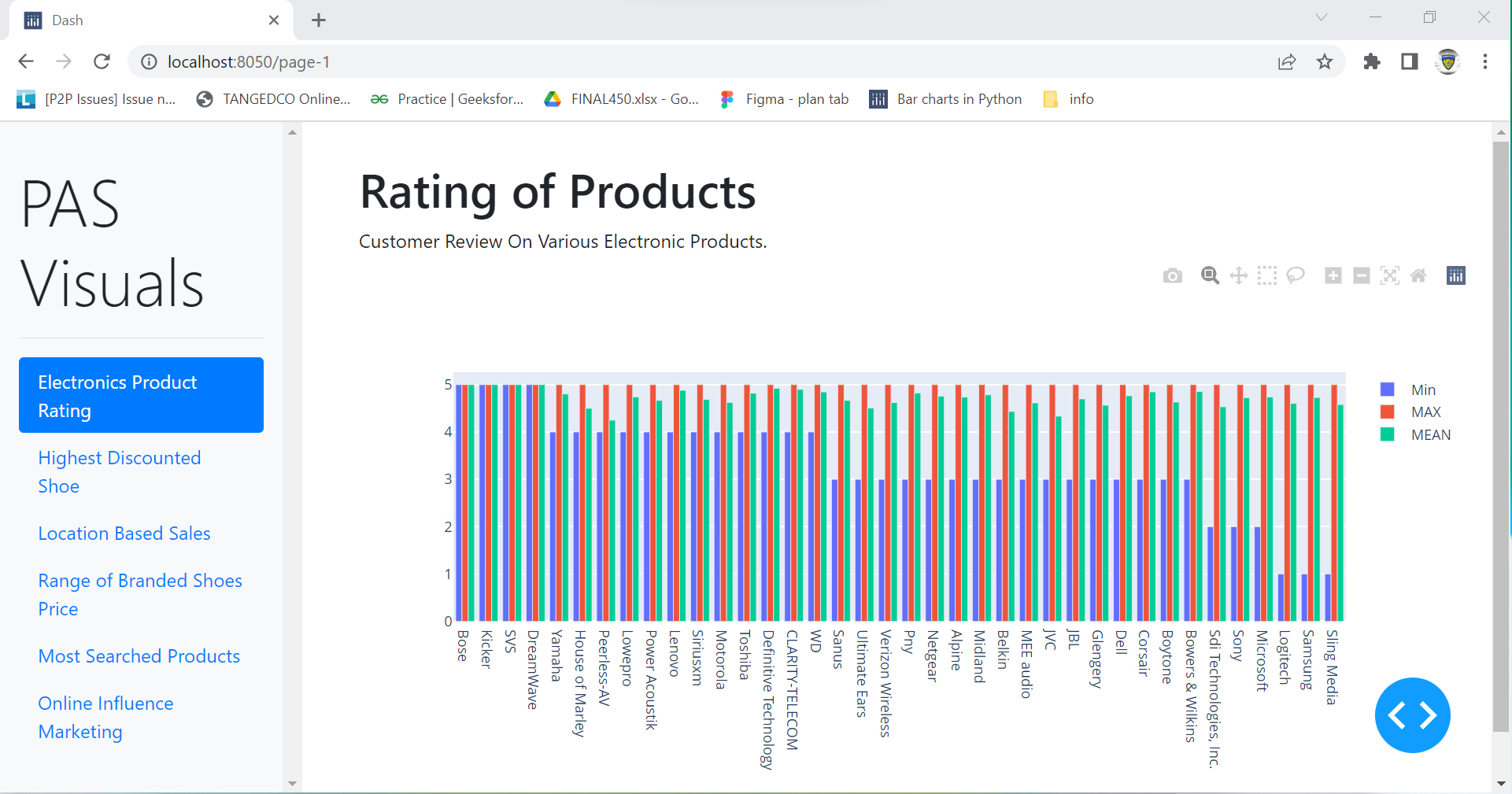Screen dimensions: 1512x794
Task: Open Chrome three-dot menu
Action: [x=1485, y=61]
